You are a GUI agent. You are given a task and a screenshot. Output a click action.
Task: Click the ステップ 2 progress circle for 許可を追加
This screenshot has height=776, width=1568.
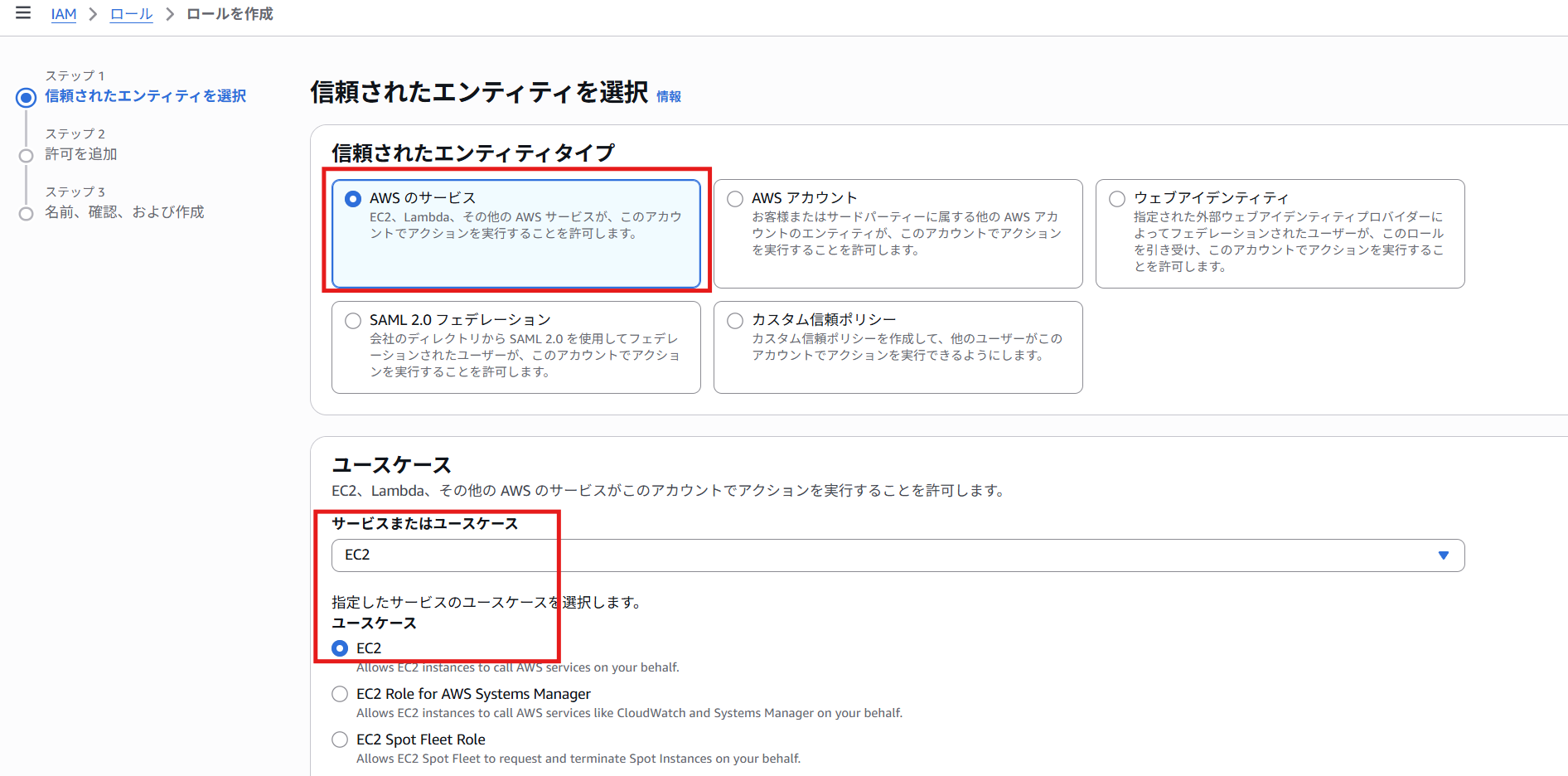pos(26,155)
